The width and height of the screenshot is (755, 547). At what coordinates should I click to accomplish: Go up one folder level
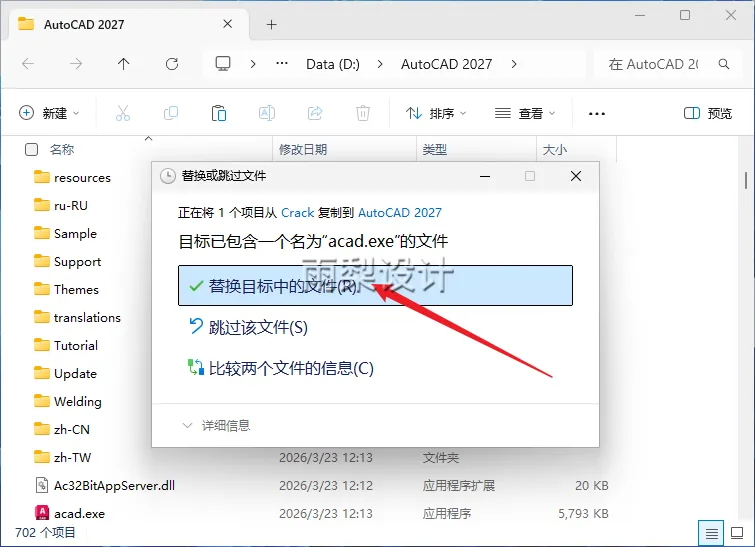pyautogui.click(x=124, y=64)
